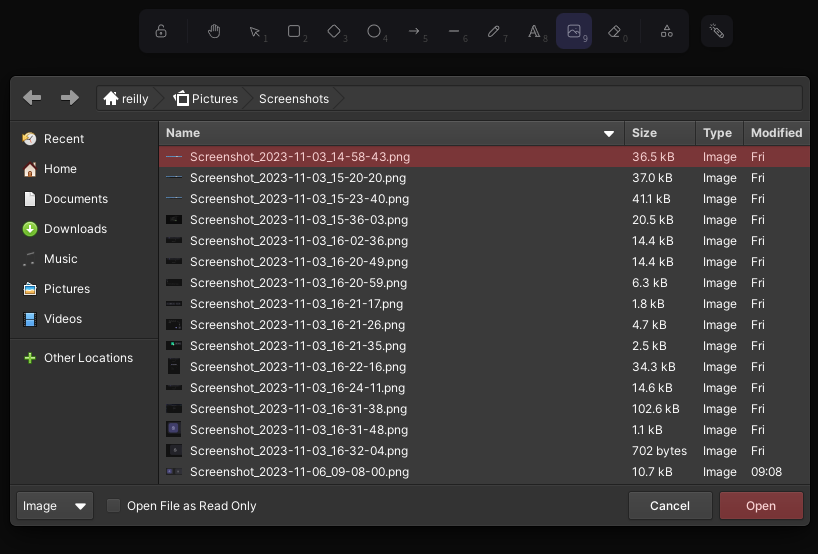Click thumbnail of Screenshot_2023-11-03_16-31-48.png
The image size is (818, 554).
point(174,429)
